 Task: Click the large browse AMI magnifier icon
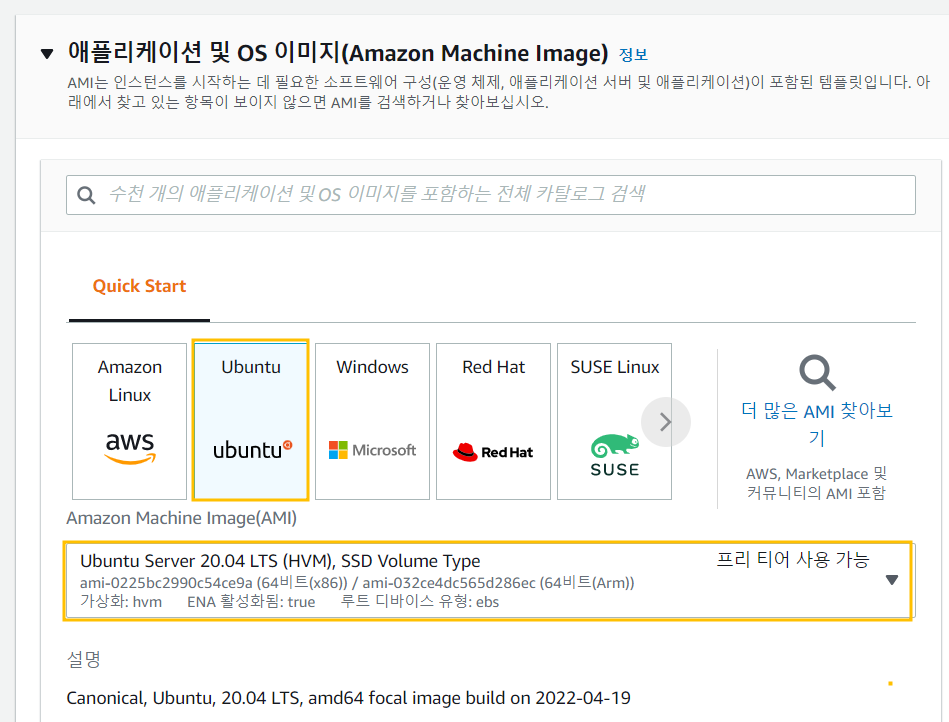pos(817,373)
